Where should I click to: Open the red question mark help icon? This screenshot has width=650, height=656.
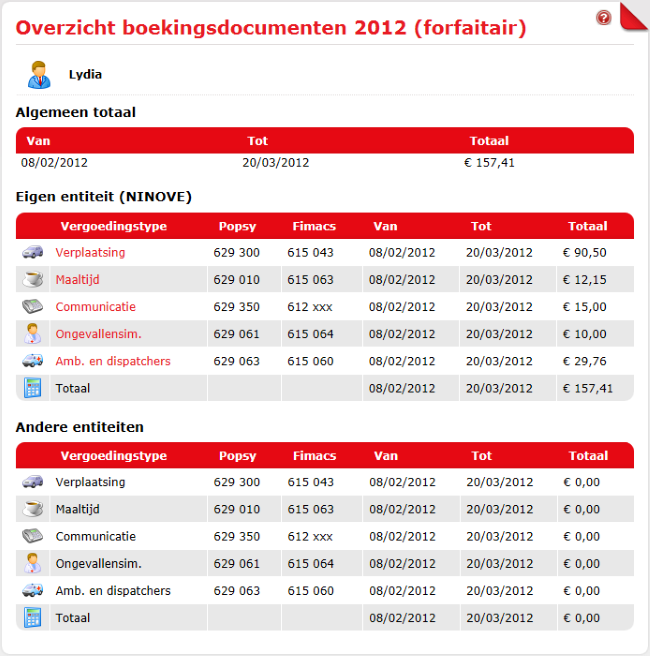click(604, 18)
